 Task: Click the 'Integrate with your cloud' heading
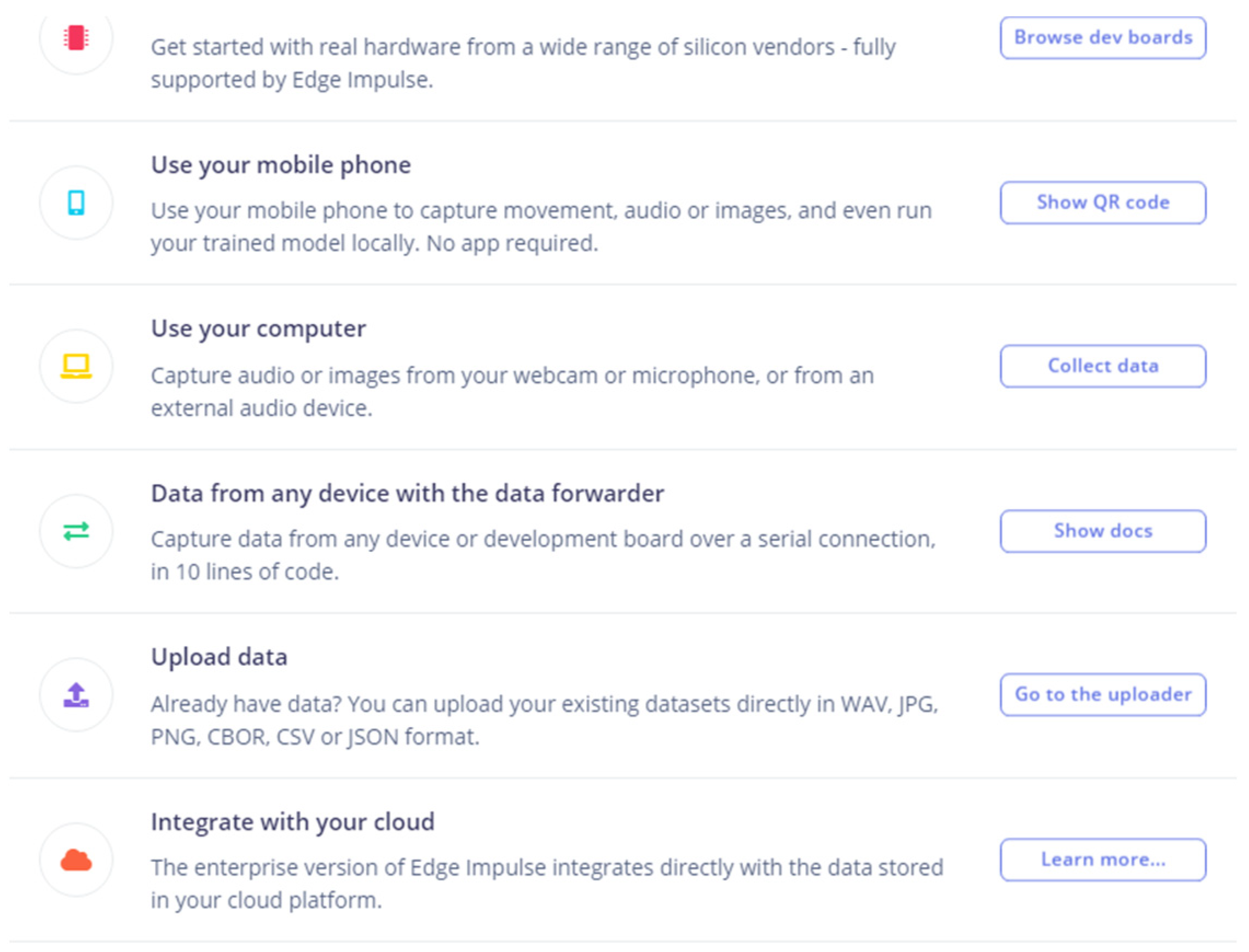292,822
